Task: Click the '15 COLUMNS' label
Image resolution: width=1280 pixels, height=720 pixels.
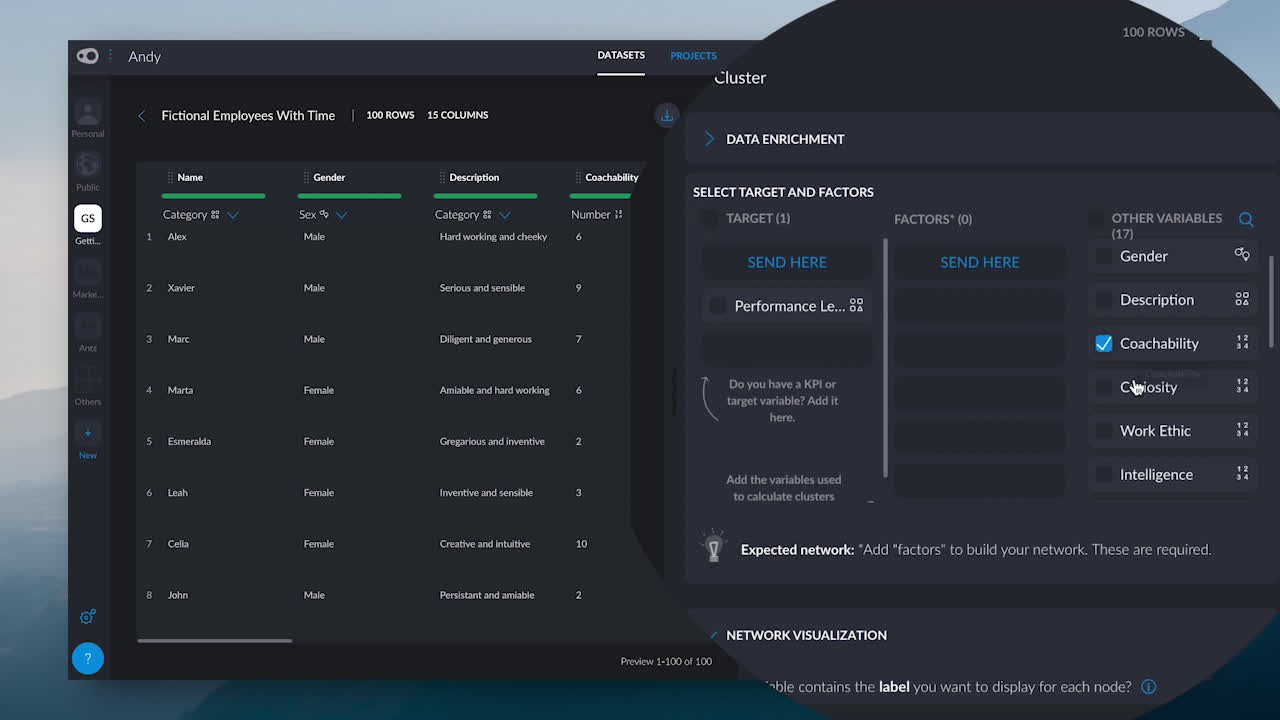Action: pos(458,115)
